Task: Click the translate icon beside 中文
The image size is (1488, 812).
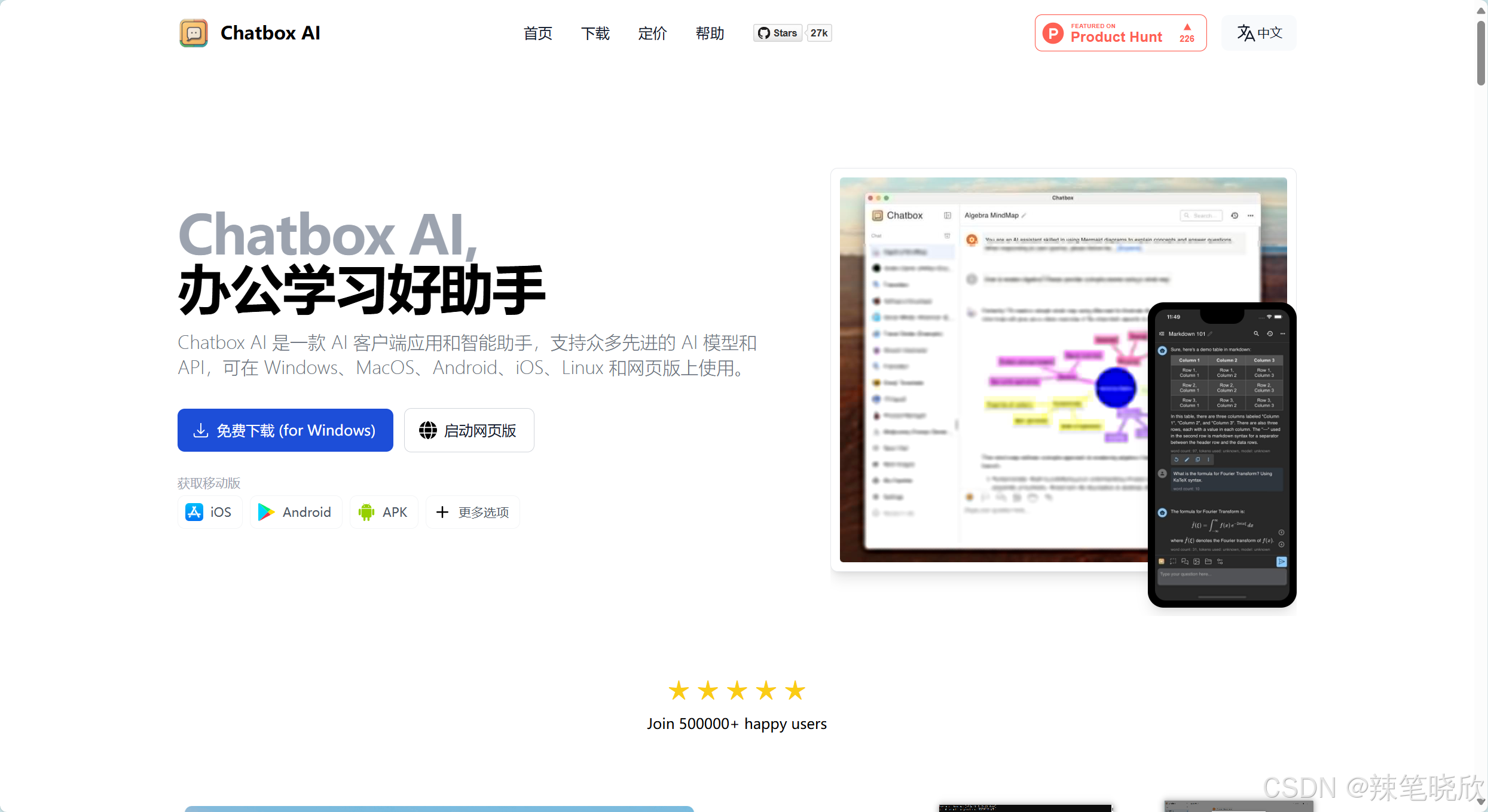Action: (x=1245, y=33)
